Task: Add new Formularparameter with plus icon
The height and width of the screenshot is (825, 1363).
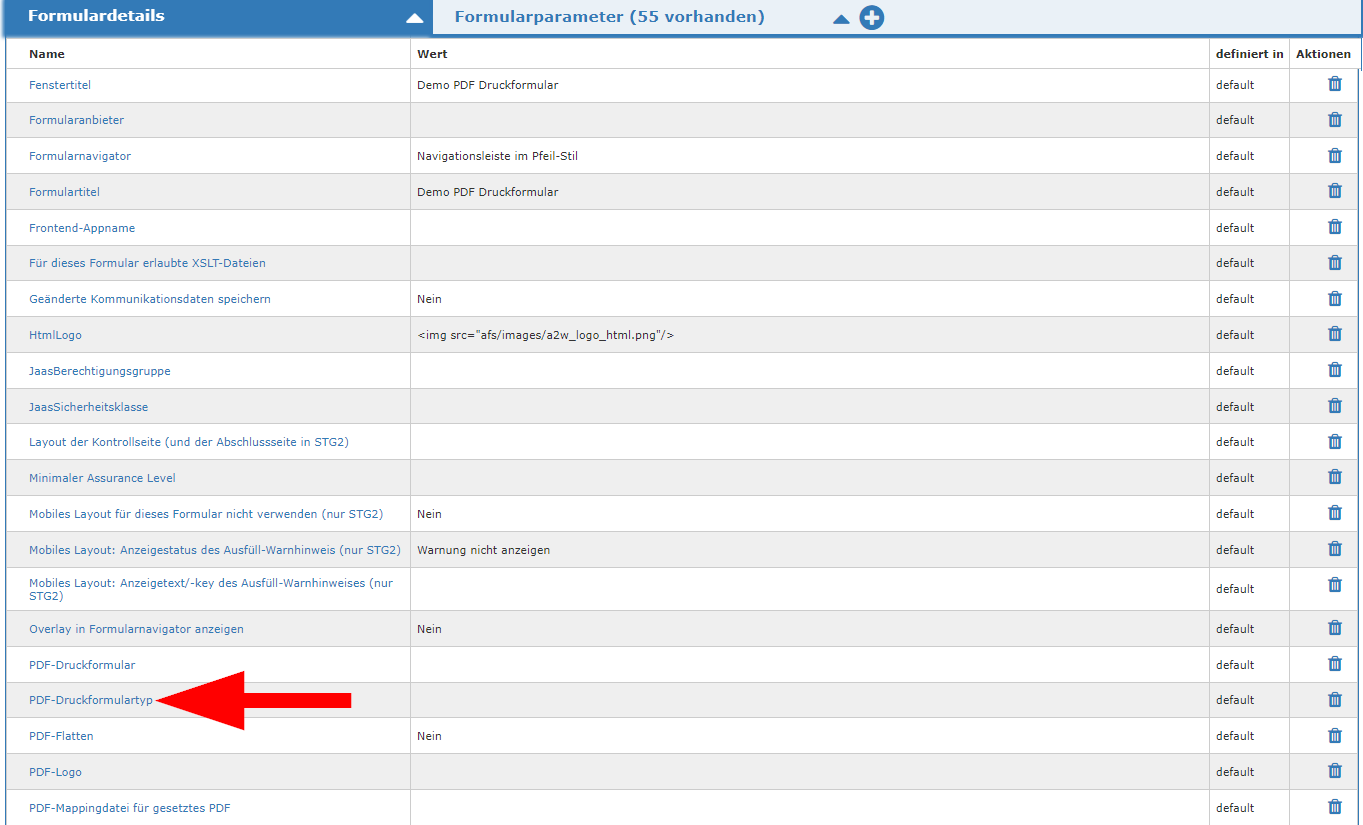Action: point(872,18)
